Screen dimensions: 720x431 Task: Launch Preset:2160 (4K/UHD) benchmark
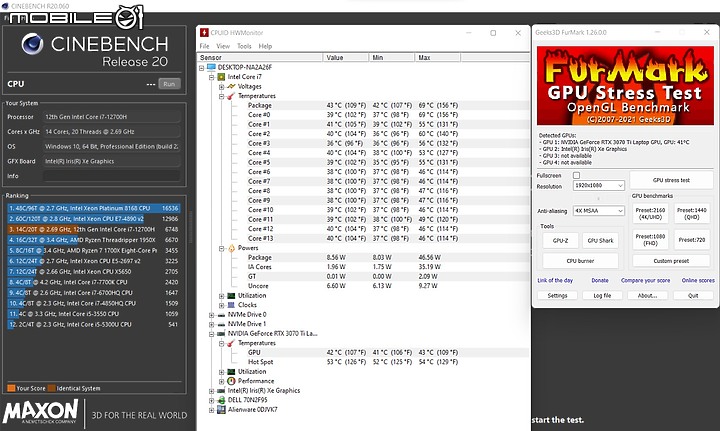coord(650,213)
